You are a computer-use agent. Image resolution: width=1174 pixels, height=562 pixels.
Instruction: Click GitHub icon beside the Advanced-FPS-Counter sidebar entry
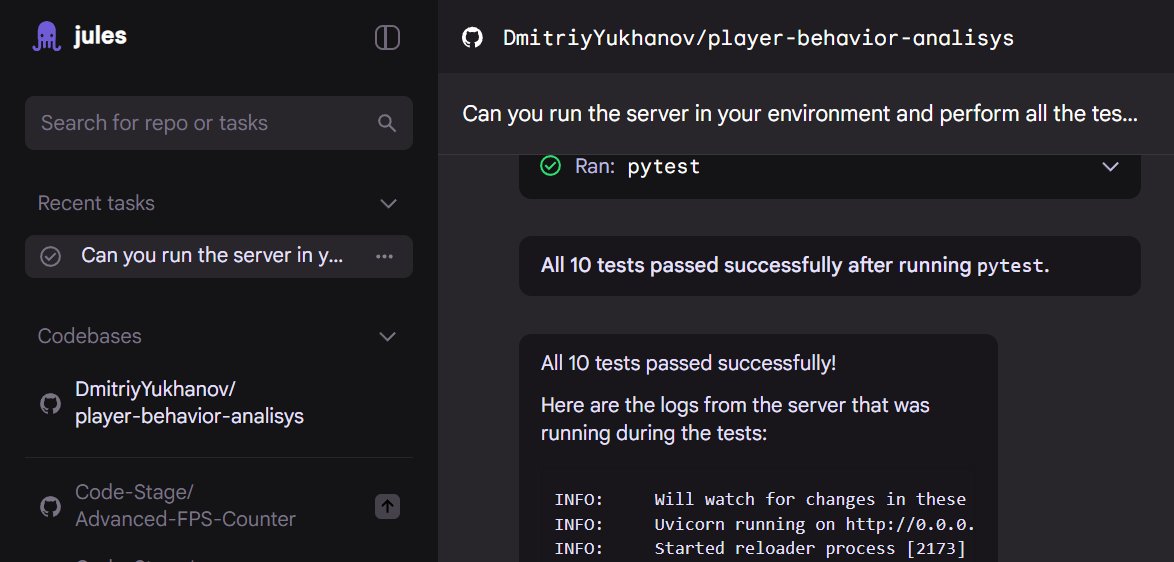(x=50, y=507)
